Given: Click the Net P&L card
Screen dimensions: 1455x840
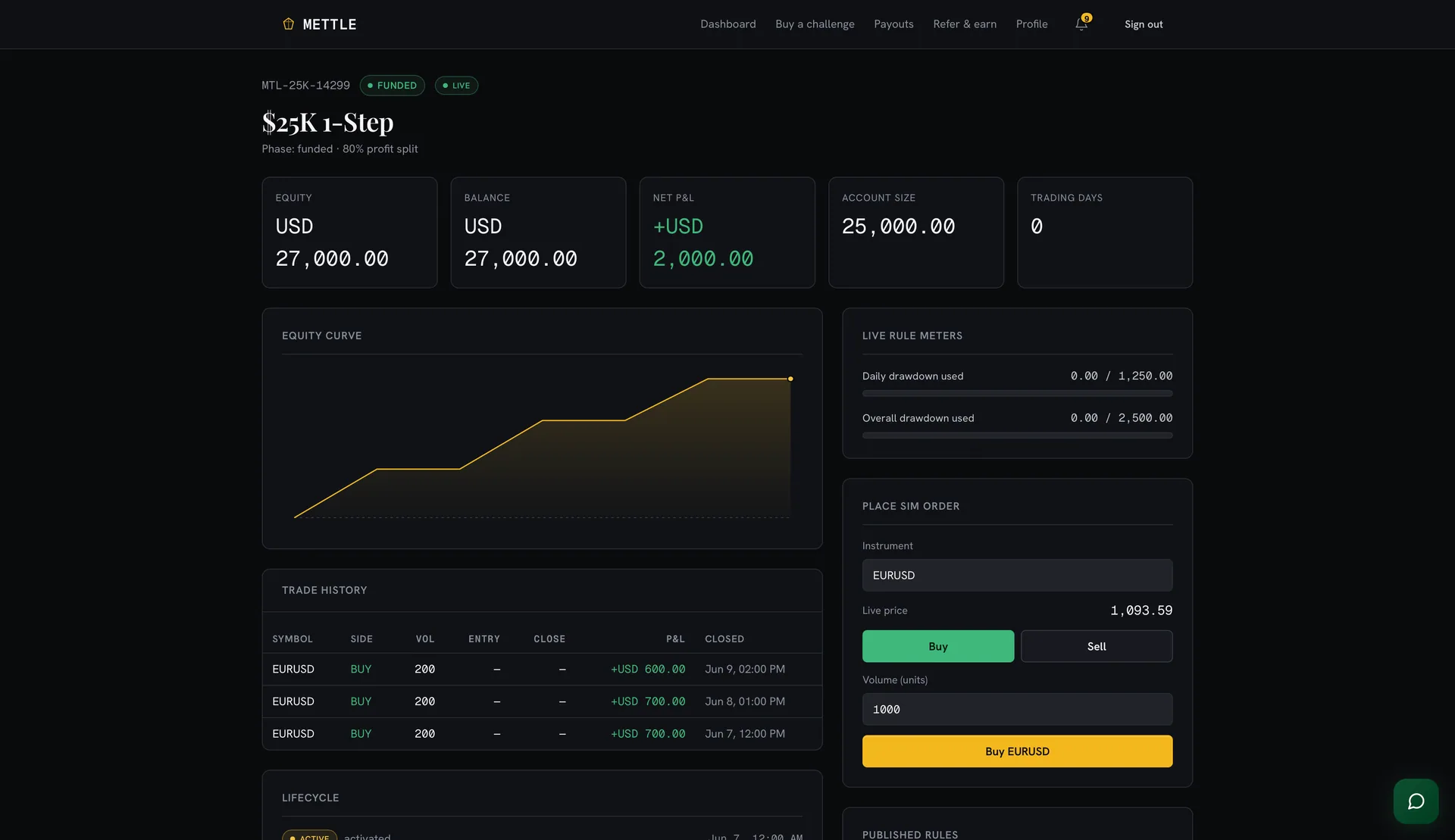Looking at the screenshot, I should 727,233.
